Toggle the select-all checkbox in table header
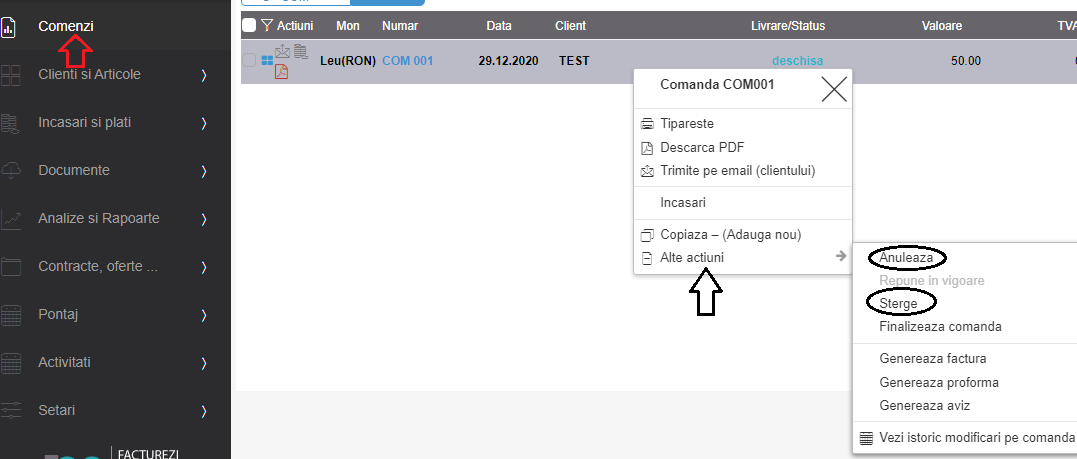Screen dimensions: 1077x459 point(249,25)
